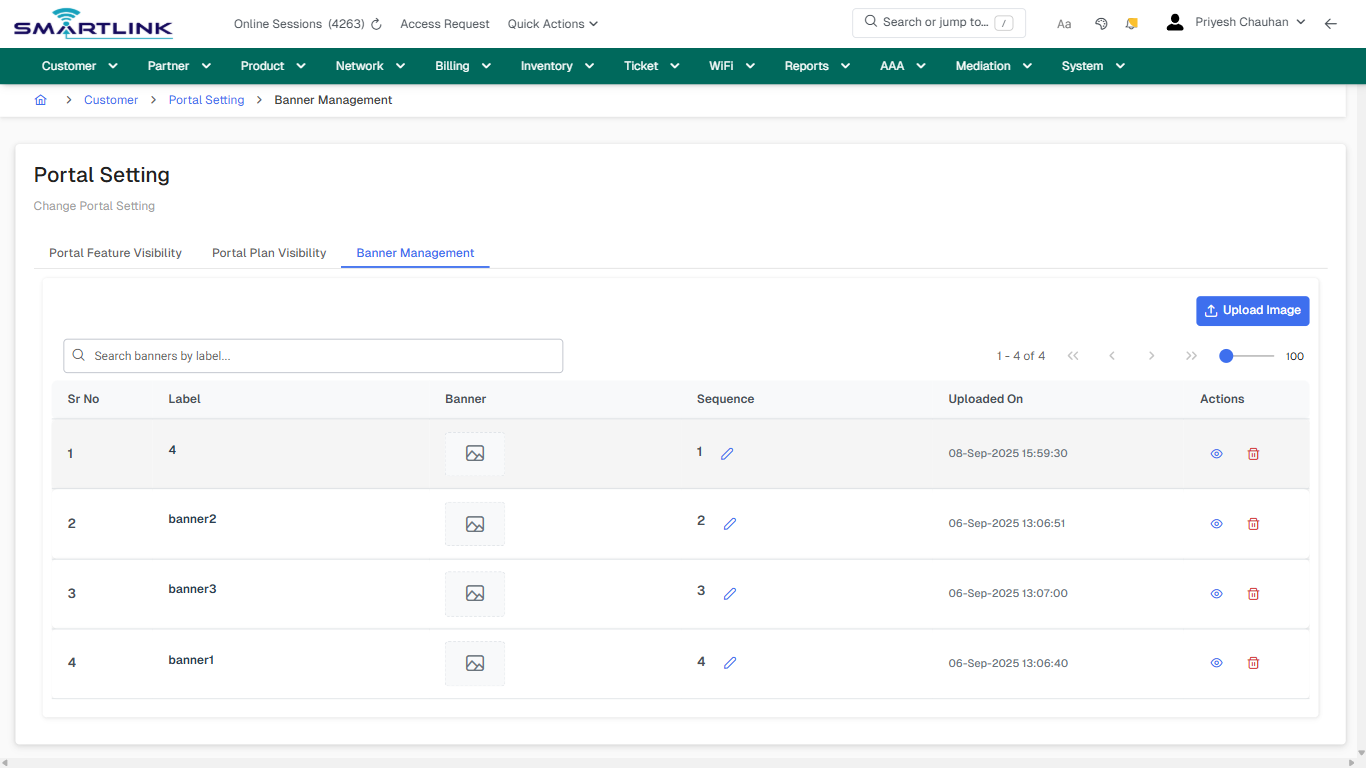Delete the banner labeled 4
Viewport: 1366px width, 768px height.
(1253, 453)
